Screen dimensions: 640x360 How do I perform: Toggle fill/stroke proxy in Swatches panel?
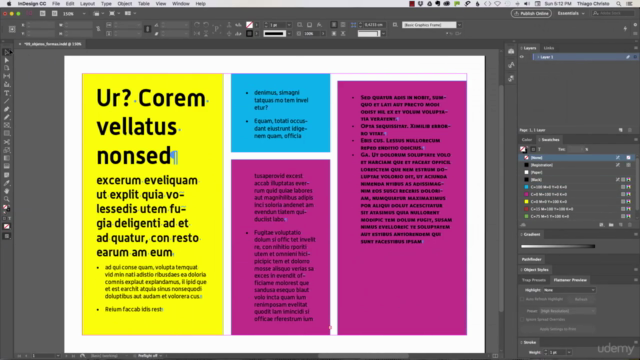[524, 149]
